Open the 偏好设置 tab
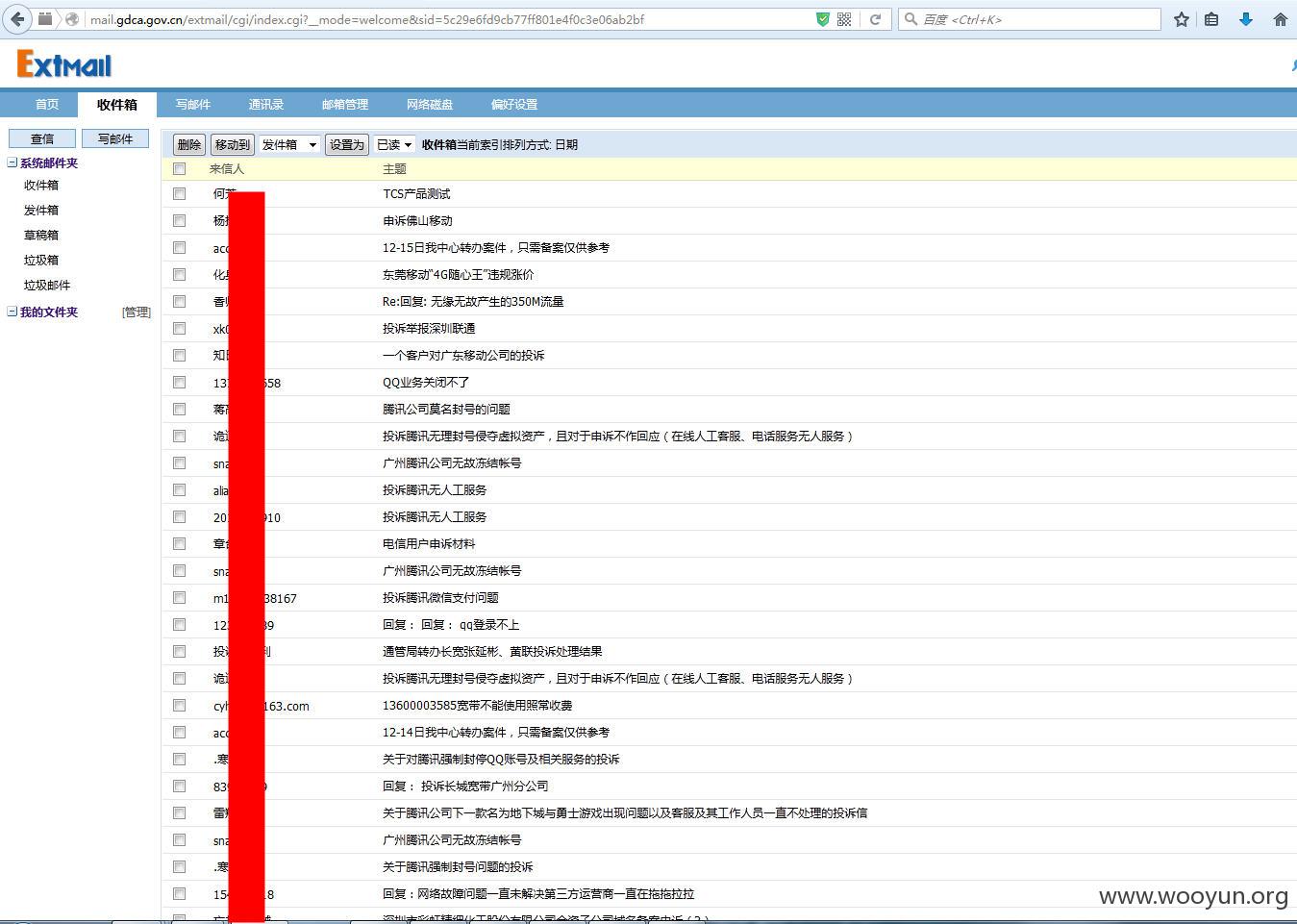The width and height of the screenshot is (1297, 924). (x=514, y=104)
